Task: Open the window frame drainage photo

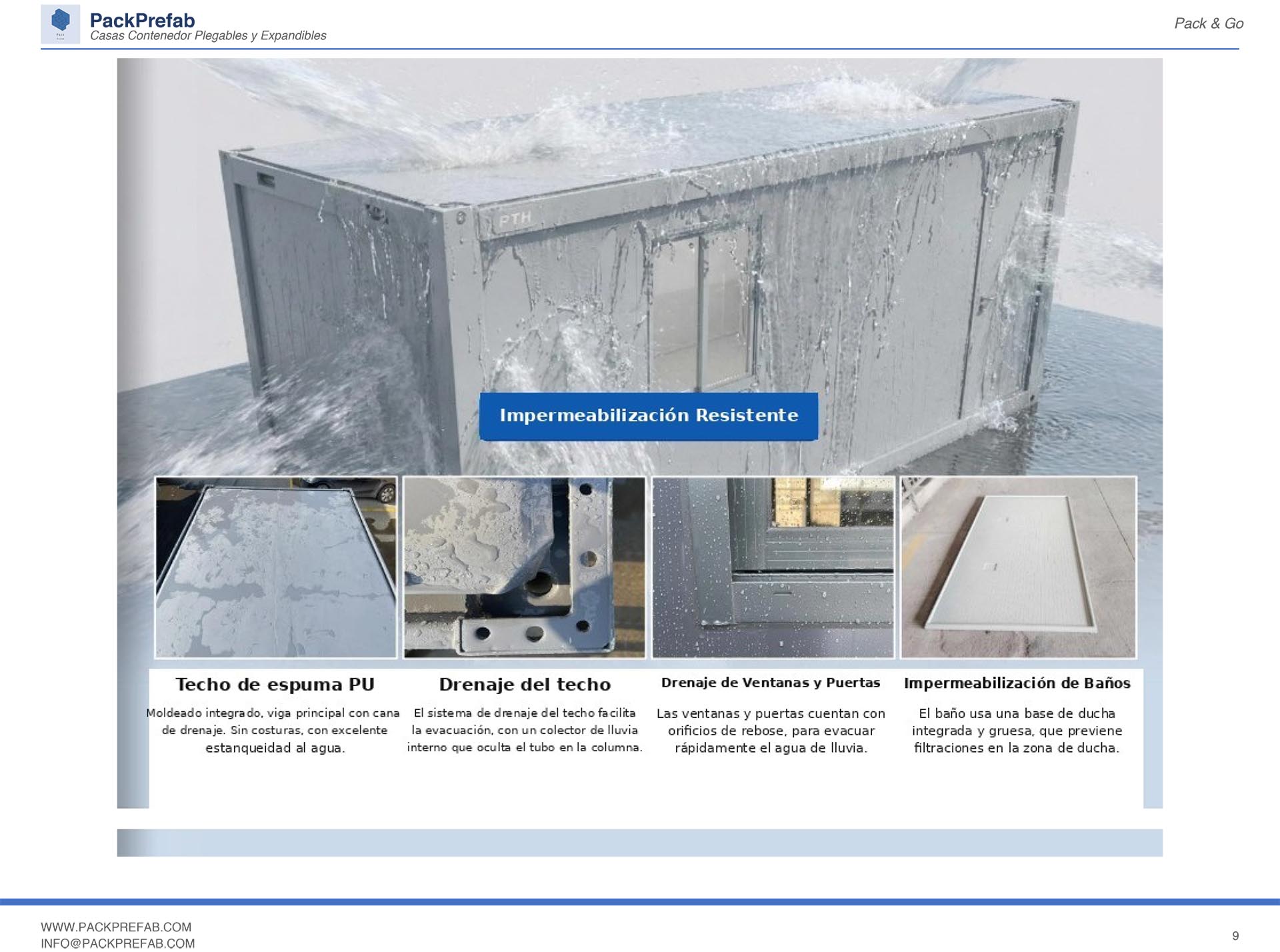Action: pyautogui.click(x=773, y=567)
